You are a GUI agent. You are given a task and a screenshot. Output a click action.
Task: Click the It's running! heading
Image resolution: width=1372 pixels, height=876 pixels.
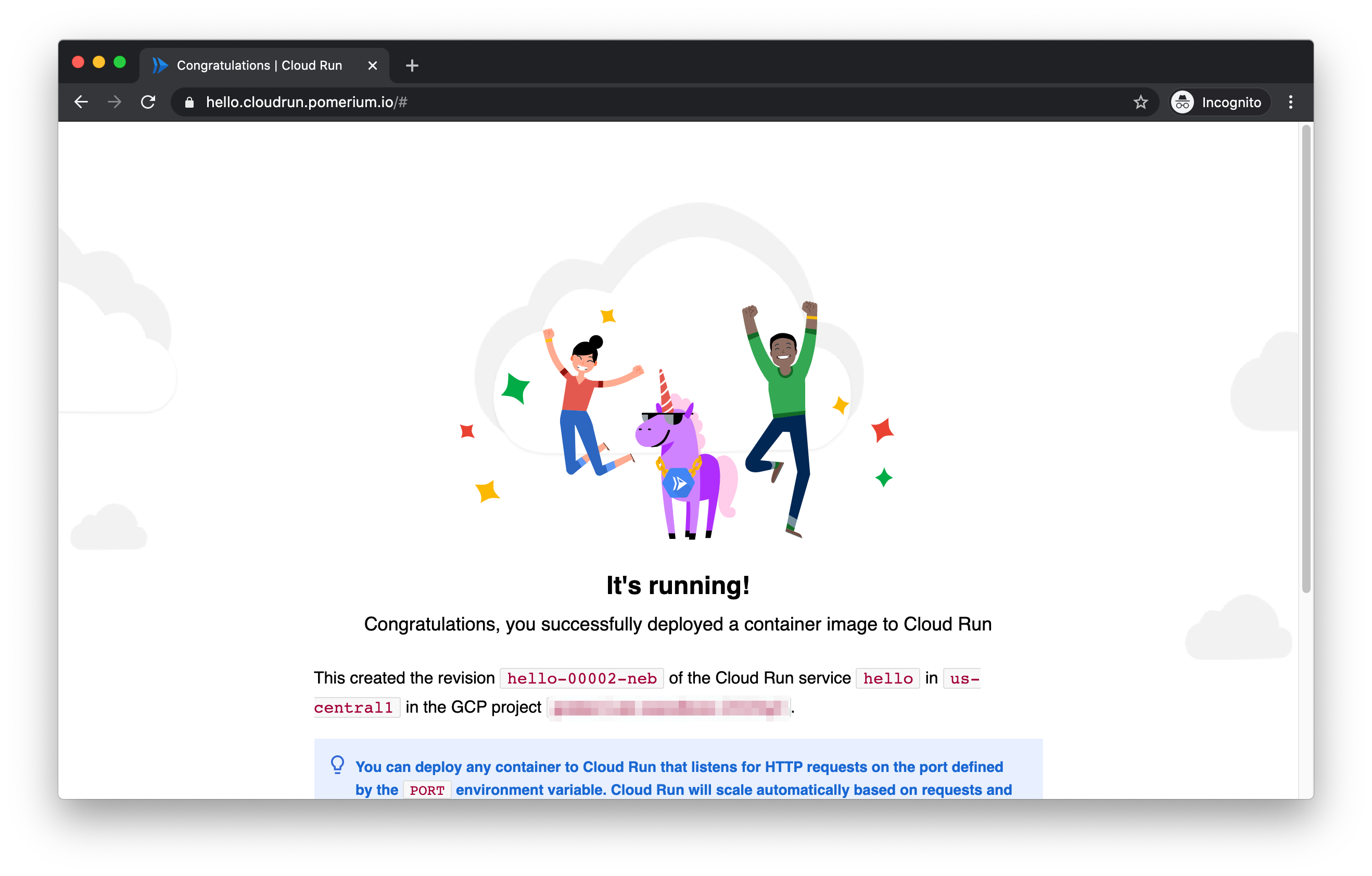678,586
